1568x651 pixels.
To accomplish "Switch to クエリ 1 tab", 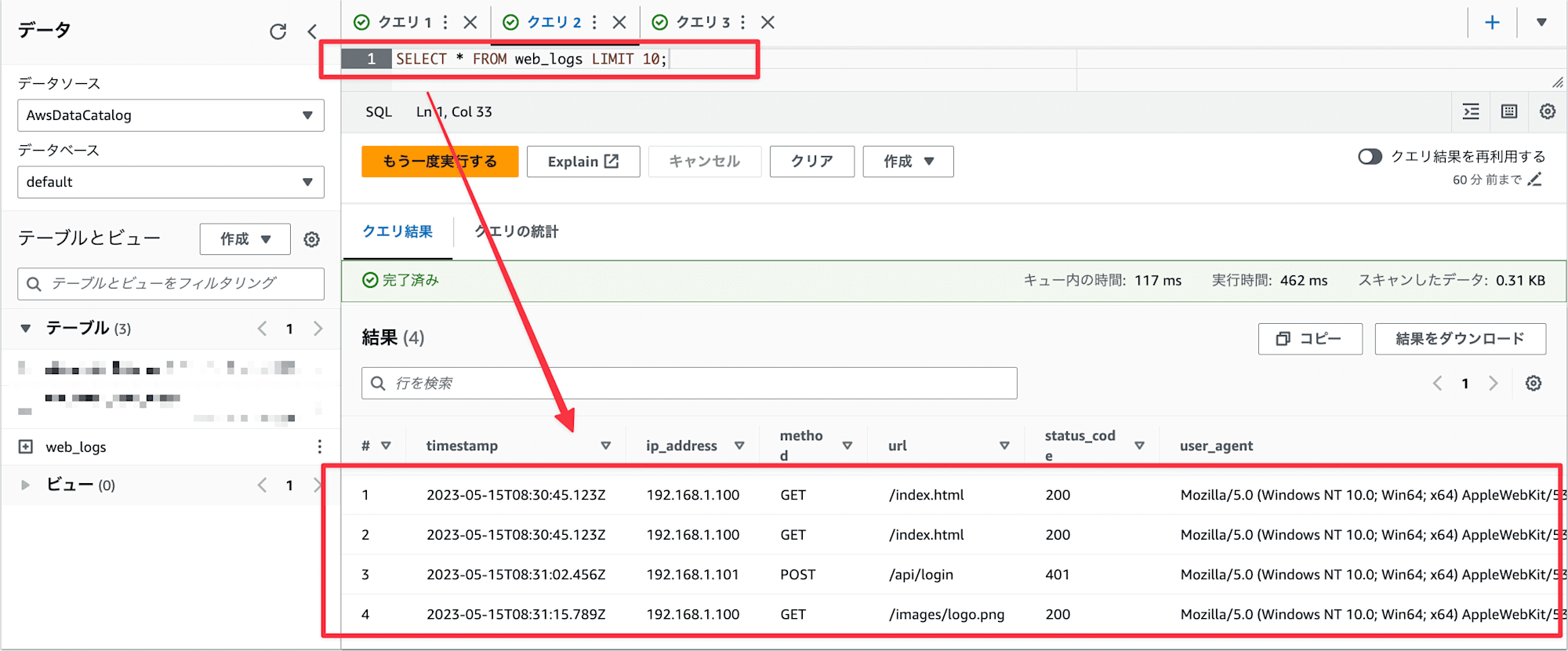I will tap(405, 22).
